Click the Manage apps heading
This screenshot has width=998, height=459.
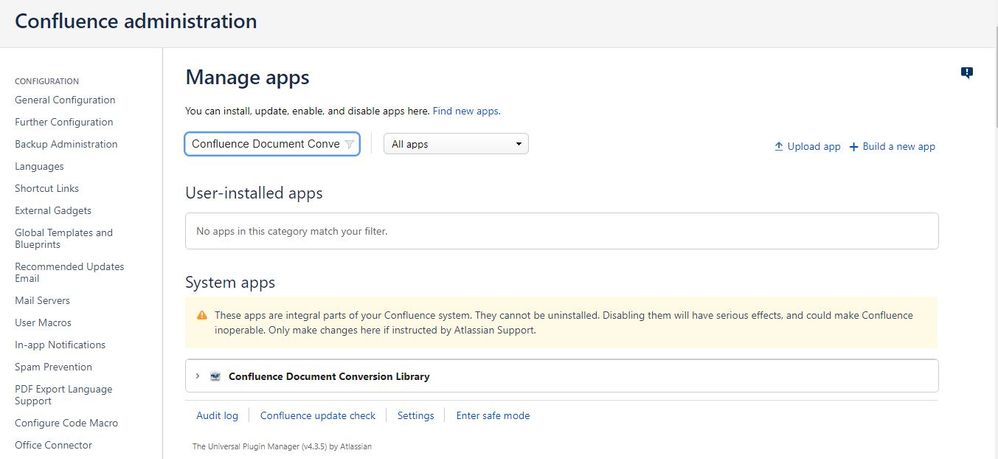247,78
